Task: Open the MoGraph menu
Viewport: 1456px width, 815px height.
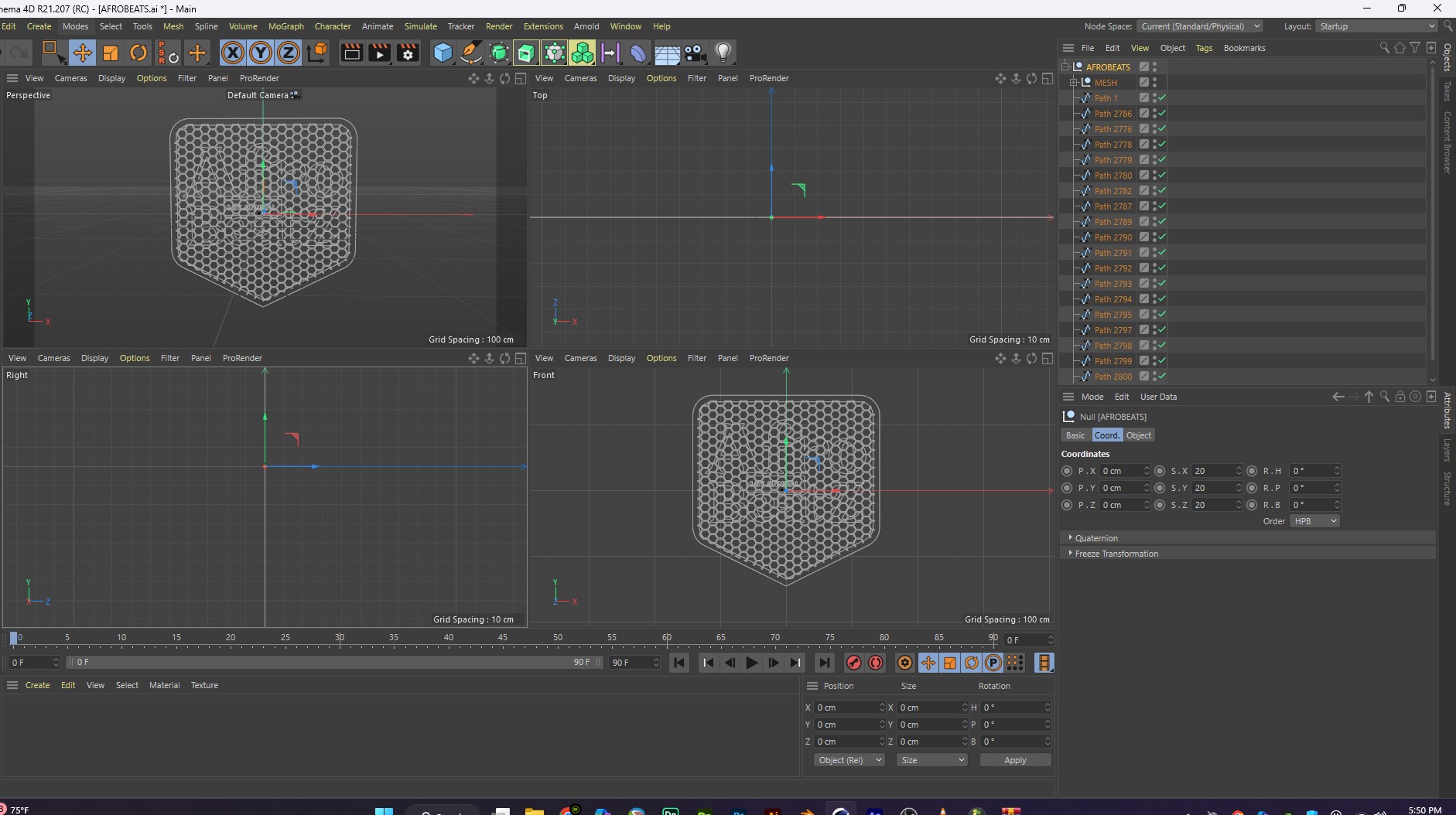Action: click(285, 26)
